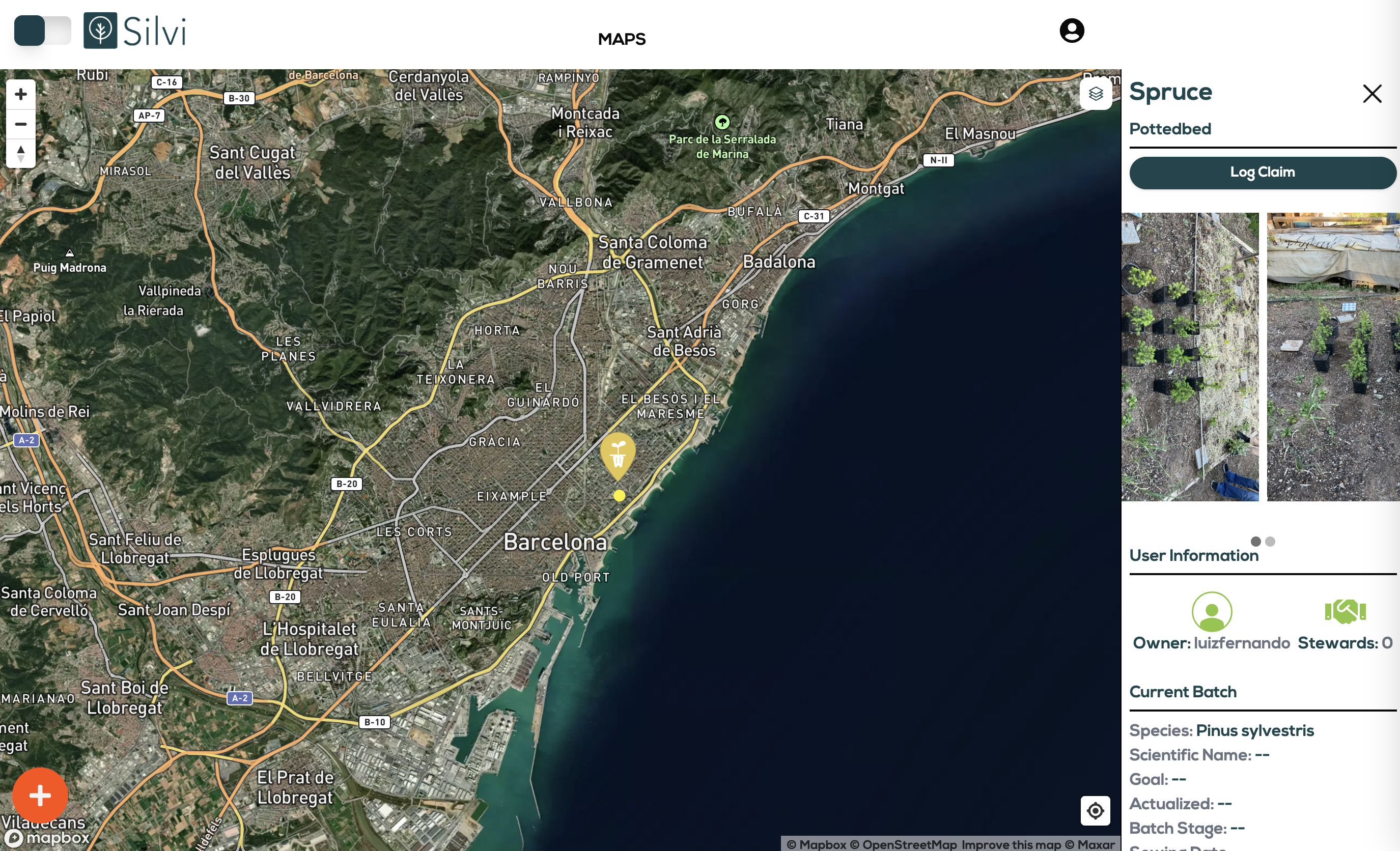The image size is (1400, 851).
Task: Click the orange add button
Action: (40, 796)
